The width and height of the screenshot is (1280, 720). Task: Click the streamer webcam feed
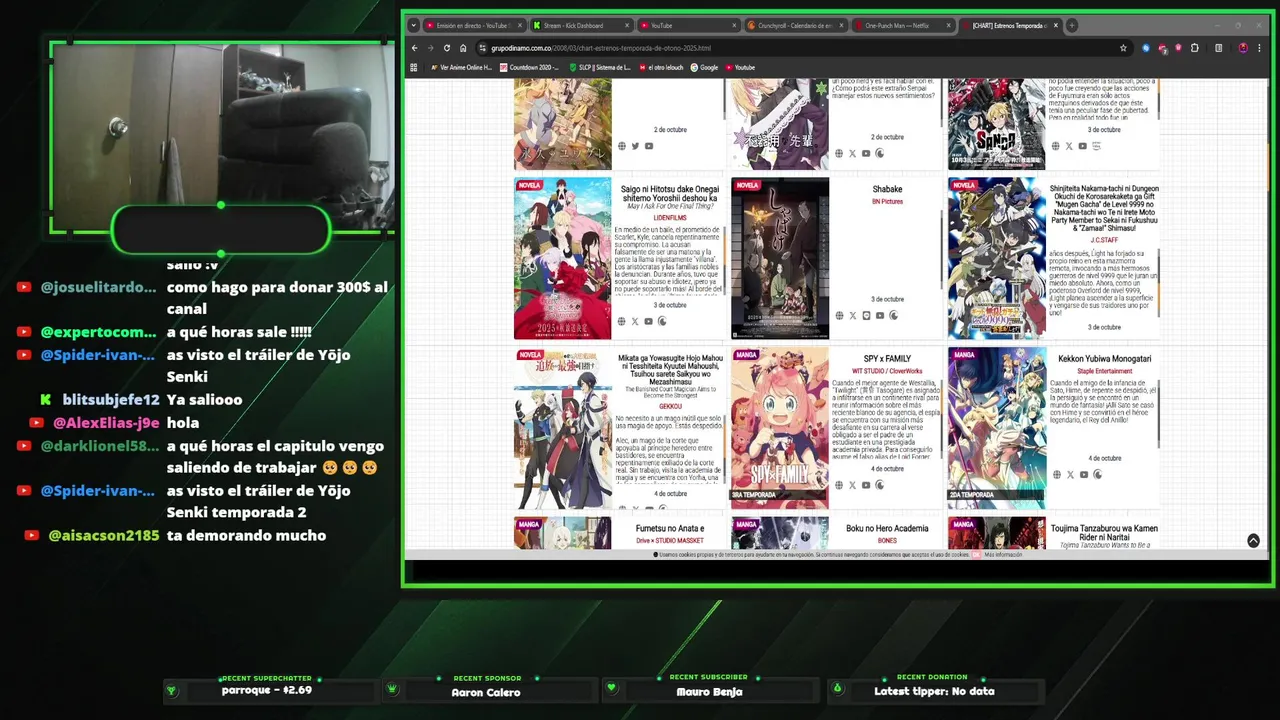[222, 138]
